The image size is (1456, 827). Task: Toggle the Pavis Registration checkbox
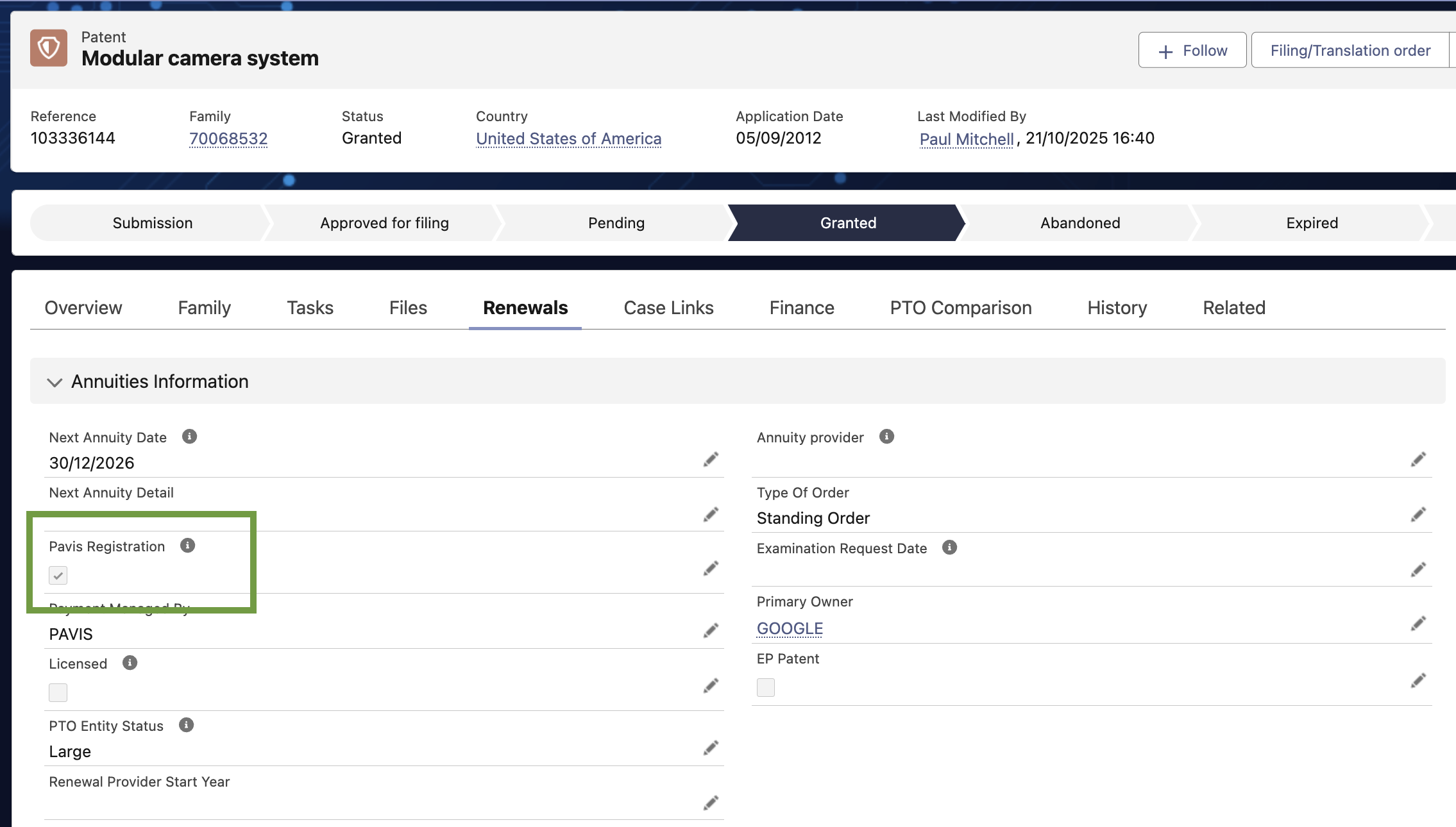tap(58, 575)
